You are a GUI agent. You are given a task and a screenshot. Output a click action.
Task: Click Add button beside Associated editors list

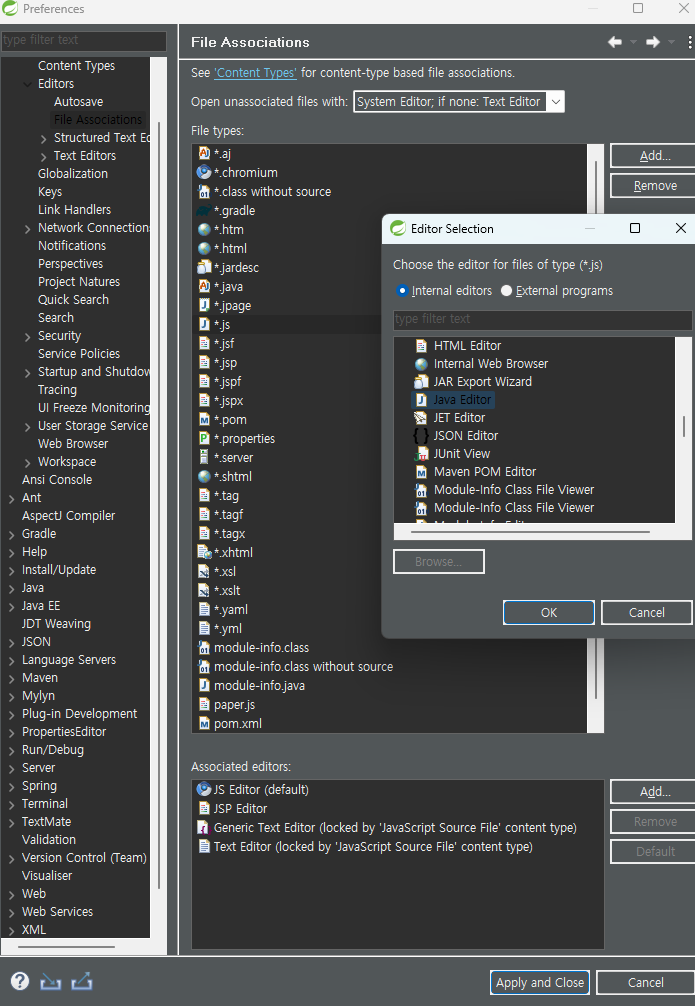(x=653, y=792)
